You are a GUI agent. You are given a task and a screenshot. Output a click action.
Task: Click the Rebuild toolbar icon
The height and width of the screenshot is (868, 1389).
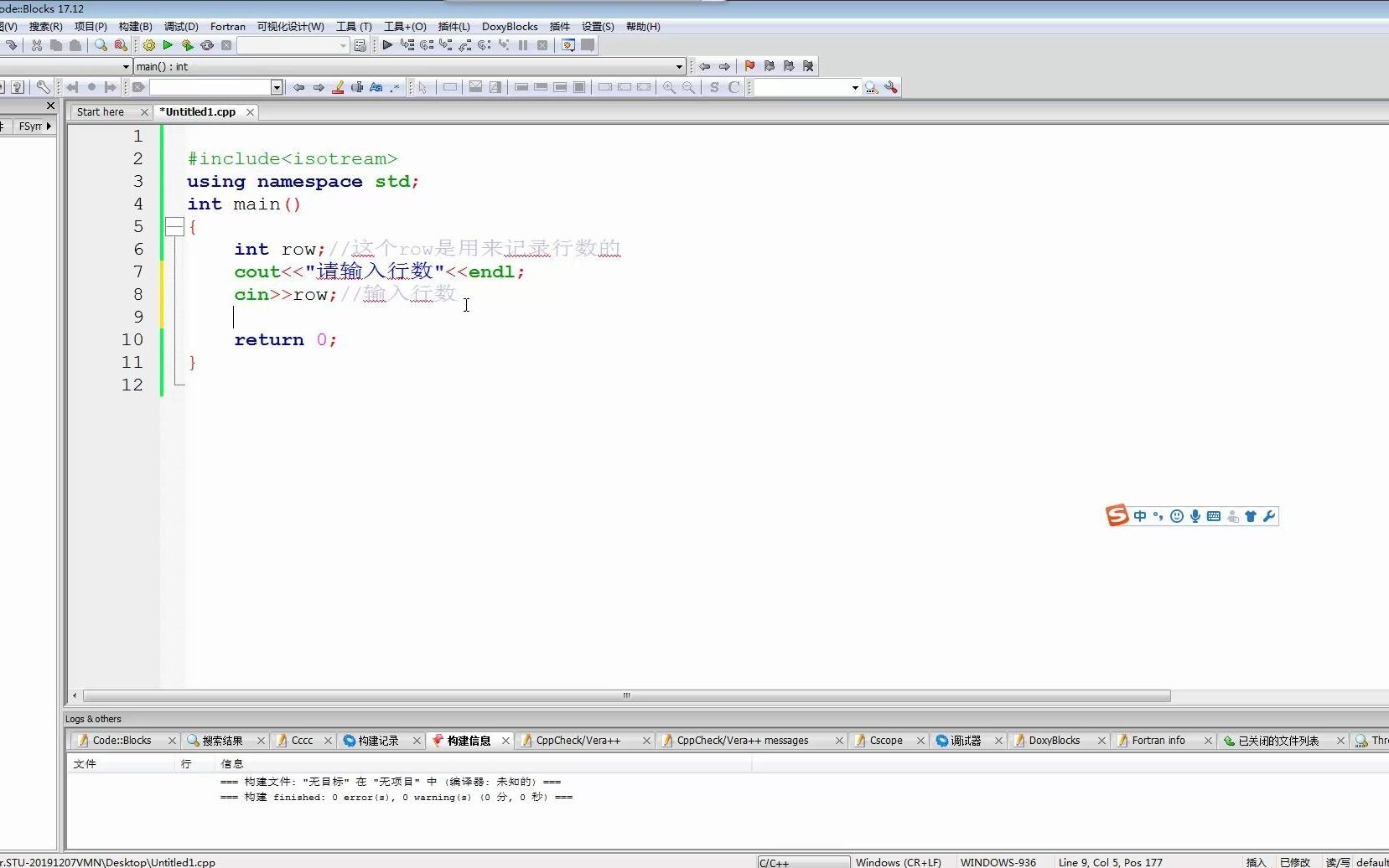tap(208, 45)
